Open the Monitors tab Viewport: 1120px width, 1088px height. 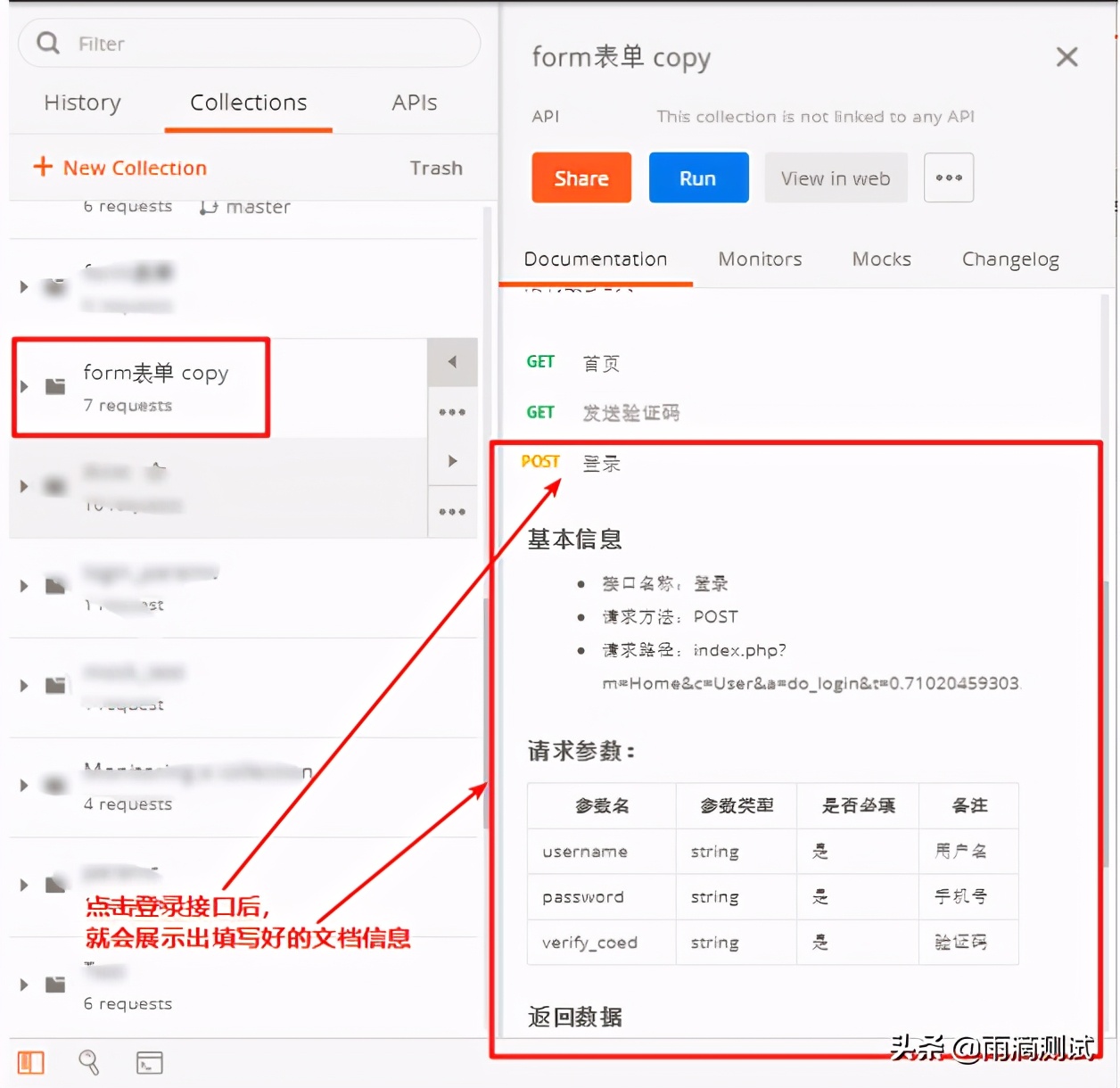click(759, 259)
